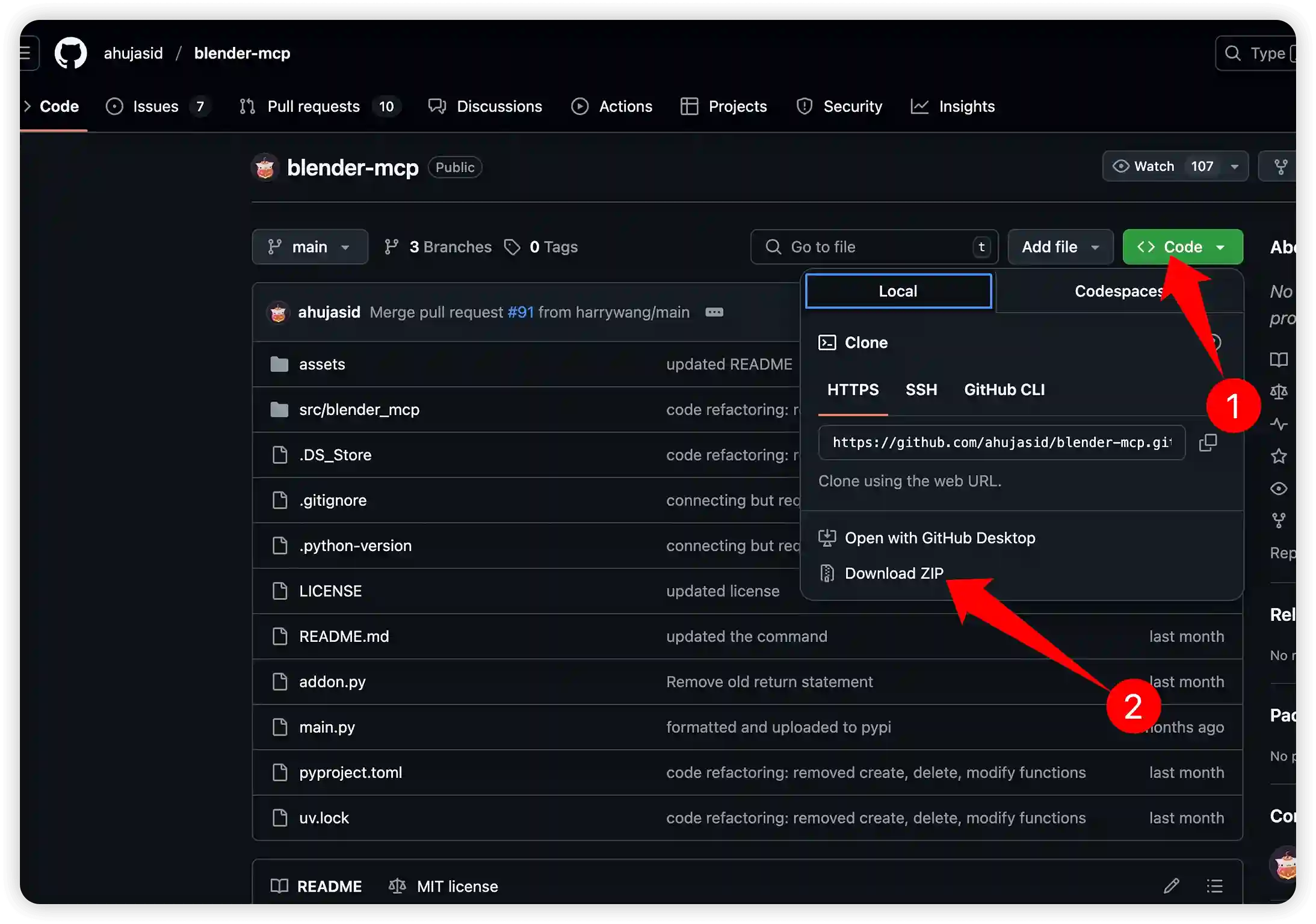Open the LICENSE file
Screen dimensions: 1316x924
click(330, 591)
